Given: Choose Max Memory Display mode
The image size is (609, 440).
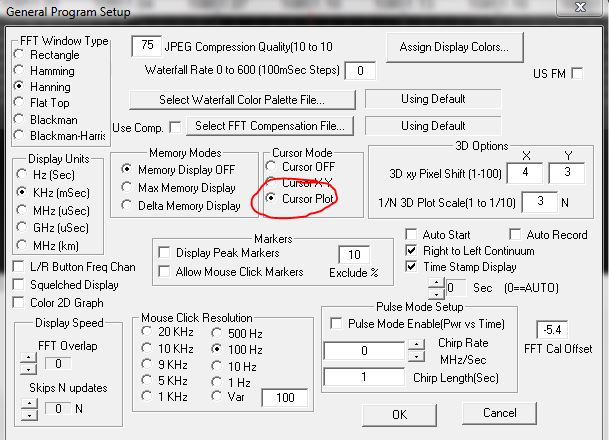Looking at the screenshot, I should [126, 187].
